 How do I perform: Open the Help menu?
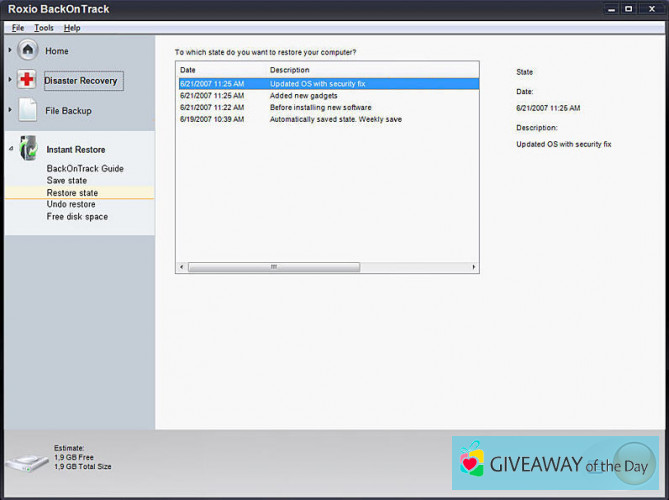click(x=72, y=28)
